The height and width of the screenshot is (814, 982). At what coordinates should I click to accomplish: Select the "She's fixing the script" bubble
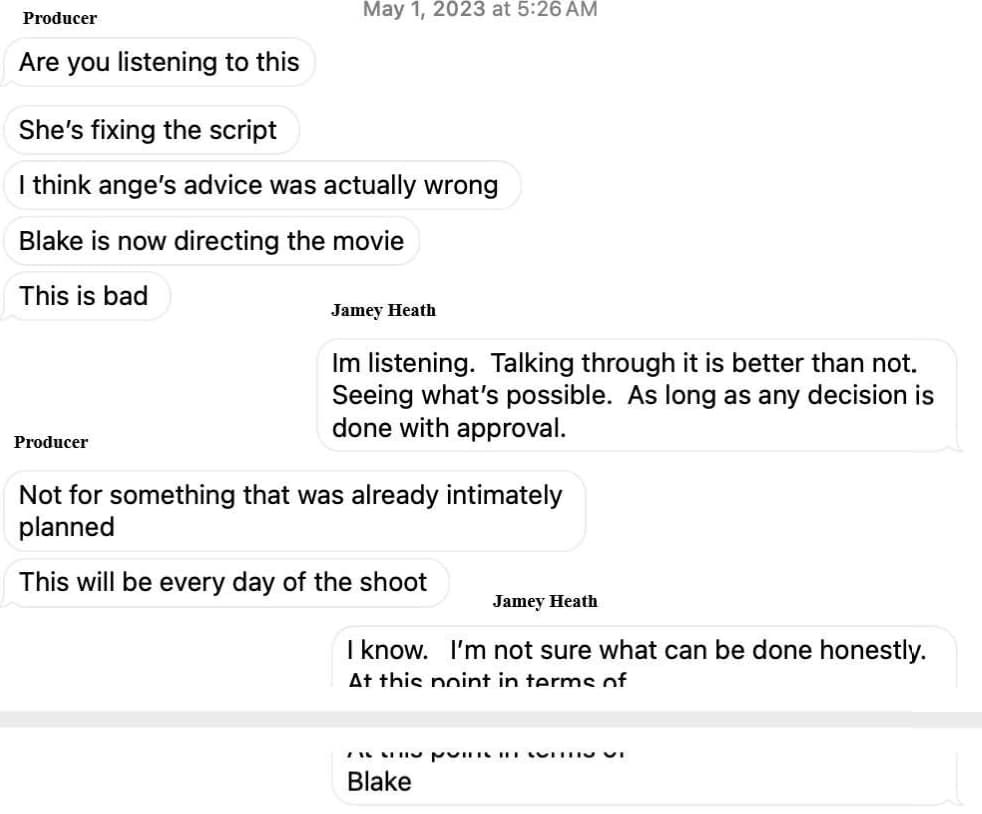coord(148,130)
